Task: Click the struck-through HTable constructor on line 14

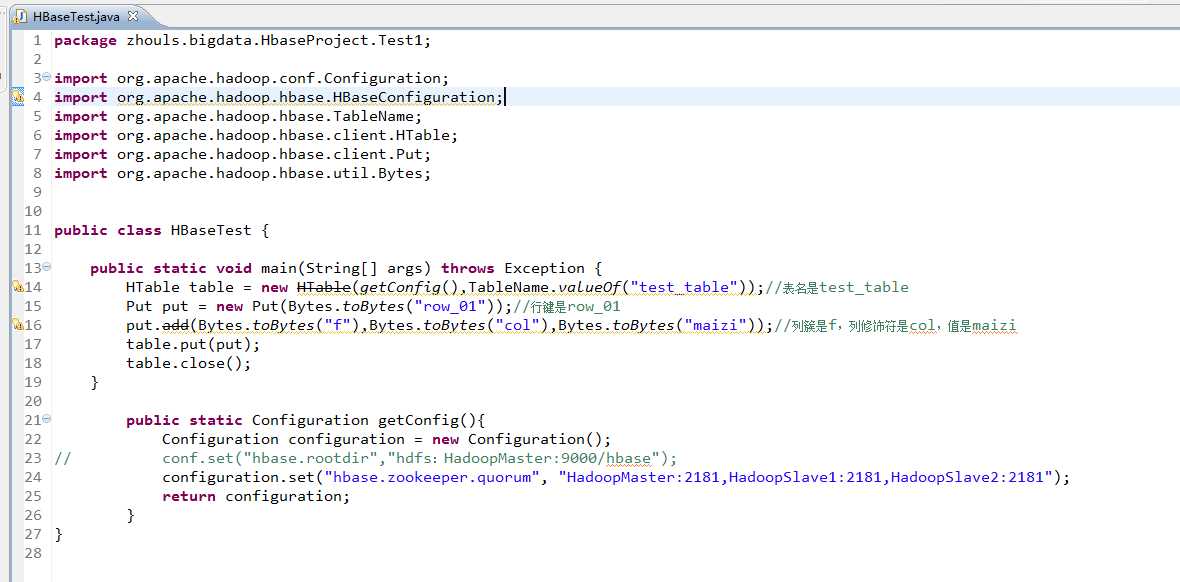Action: click(x=324, y=287)
